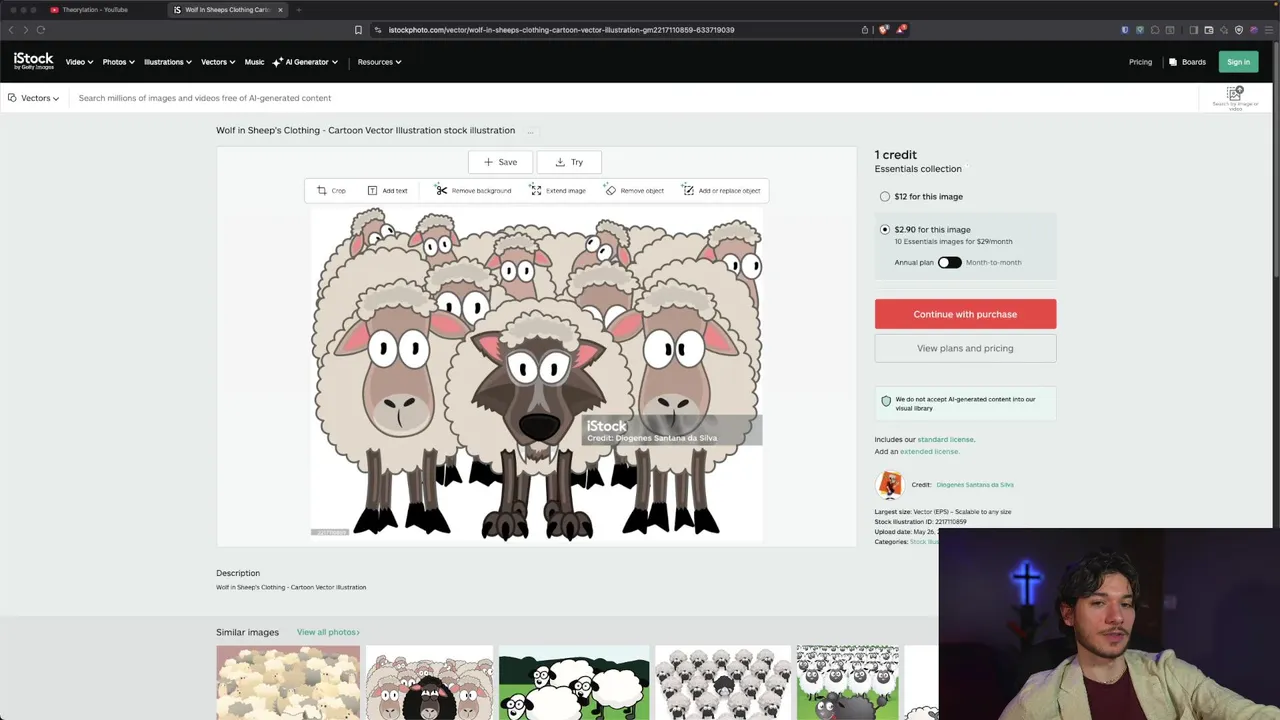Open the search by image icon
This screenshot has width=1280, height=720.
[x=1235, y=94]
